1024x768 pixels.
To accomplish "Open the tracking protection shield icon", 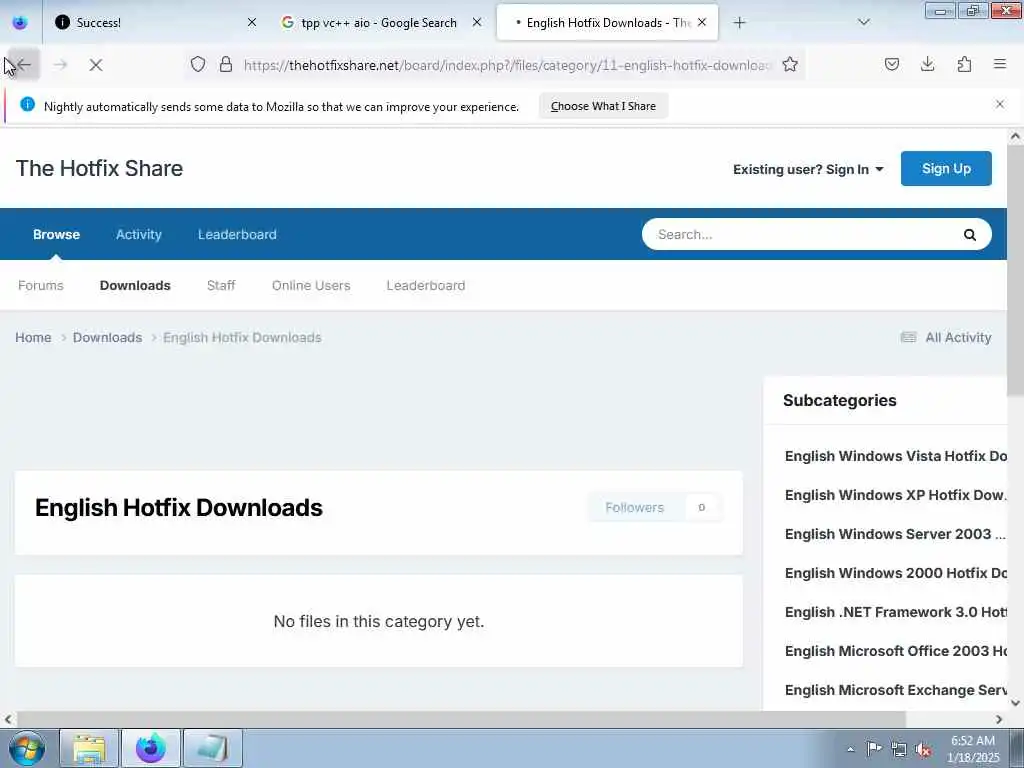I will tap(198, 64).
